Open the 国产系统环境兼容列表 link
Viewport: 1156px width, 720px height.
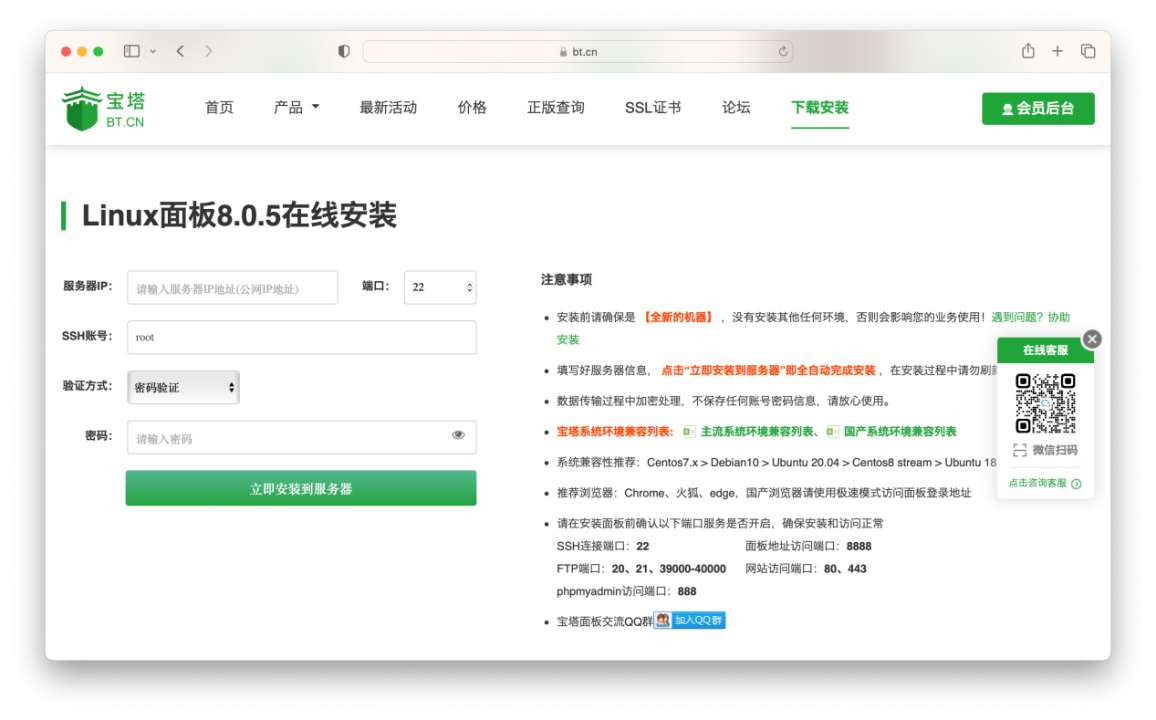tap(900, 432)
